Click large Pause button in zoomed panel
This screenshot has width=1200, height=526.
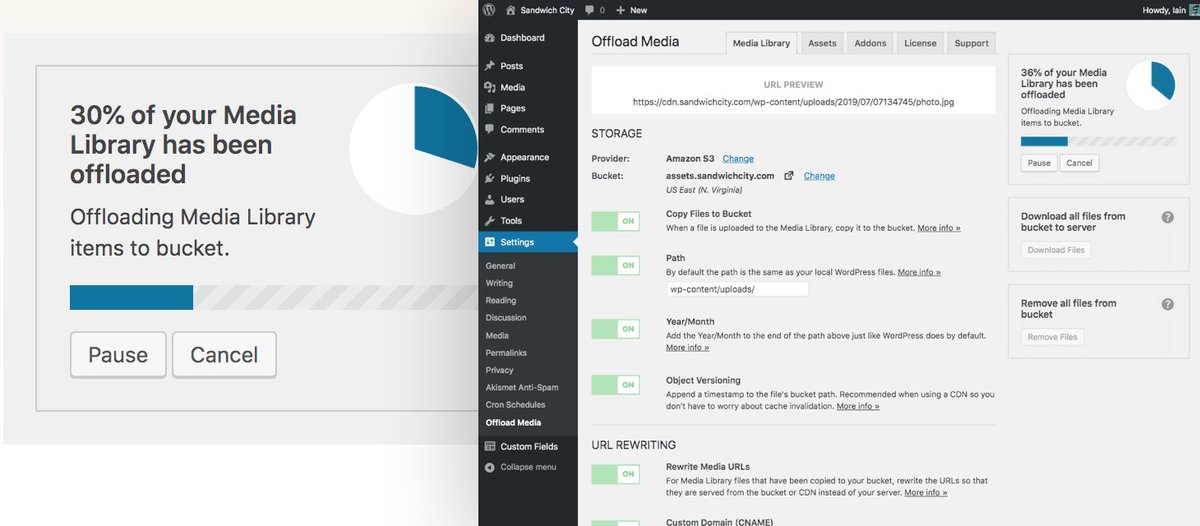point(118,355)
